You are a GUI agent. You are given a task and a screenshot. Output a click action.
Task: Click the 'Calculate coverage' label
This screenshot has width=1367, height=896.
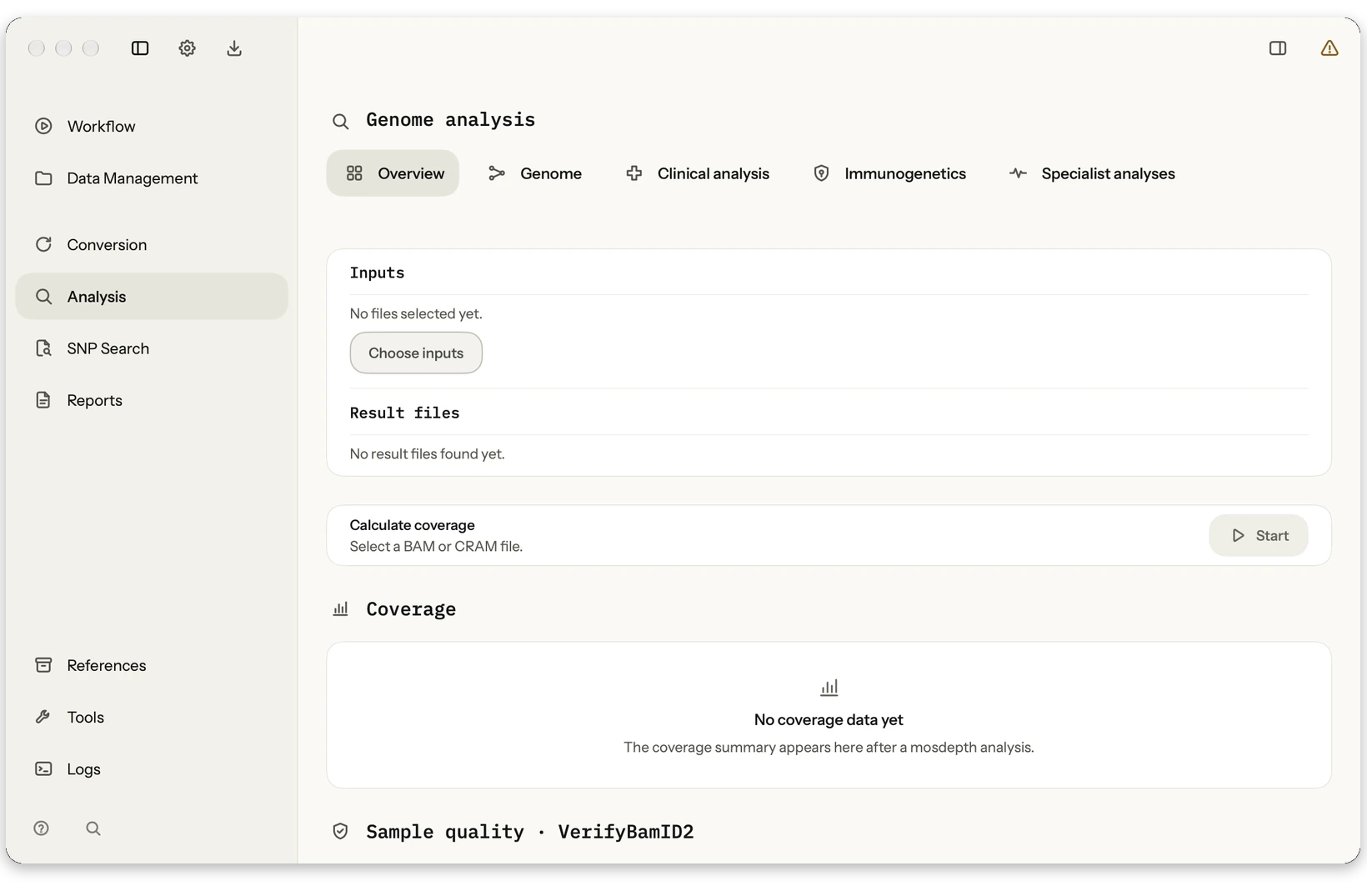coord(412,525)
